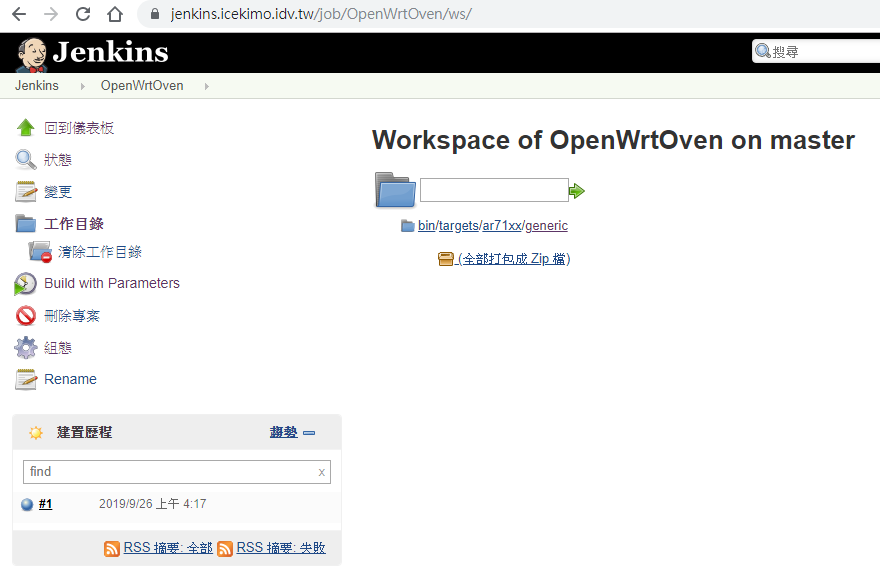880x584 pixels.
Task: Focus the find builds input field
Action: tap(177, 472)
